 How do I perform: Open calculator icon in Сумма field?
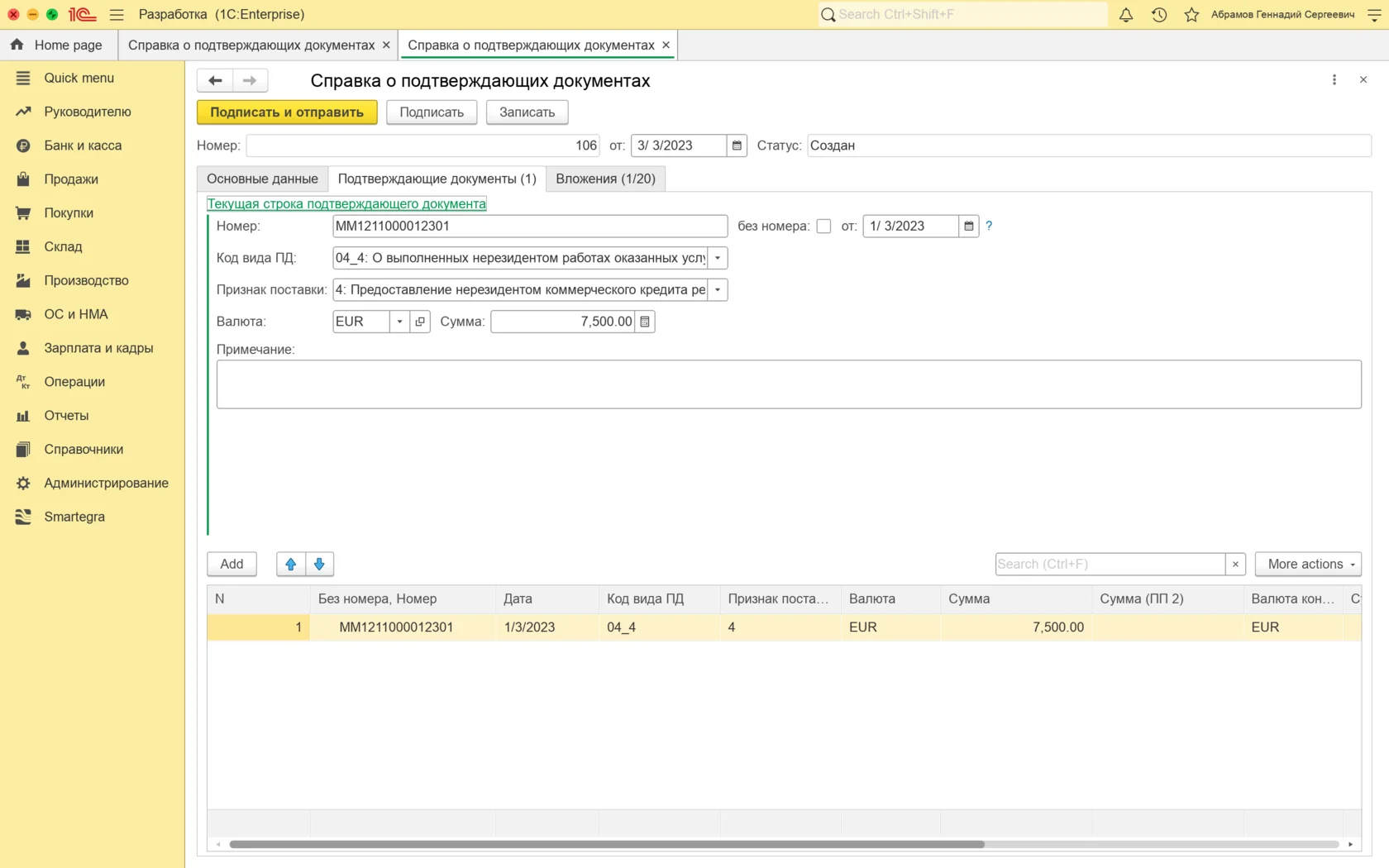pyautogui.click(x=645, y=322)
